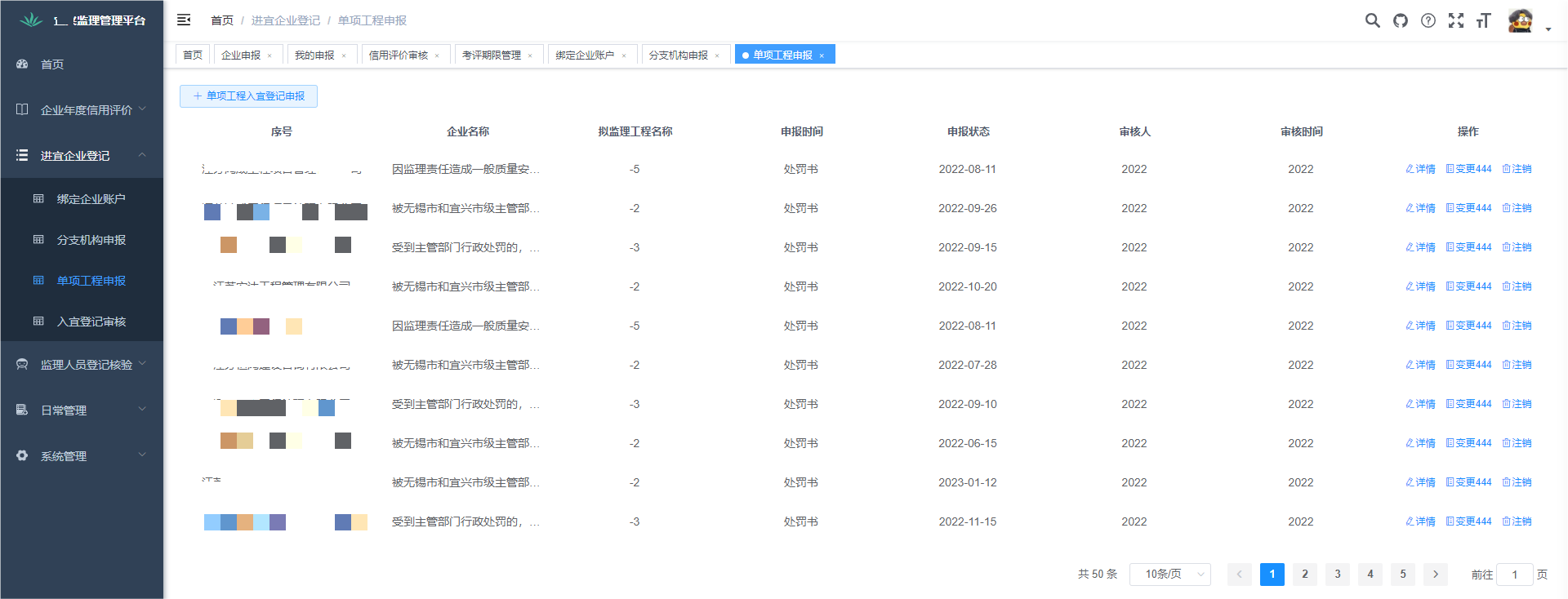Click the next page arrow
This screenshot has height=599, width=1568.
(x=1436, y=575)
